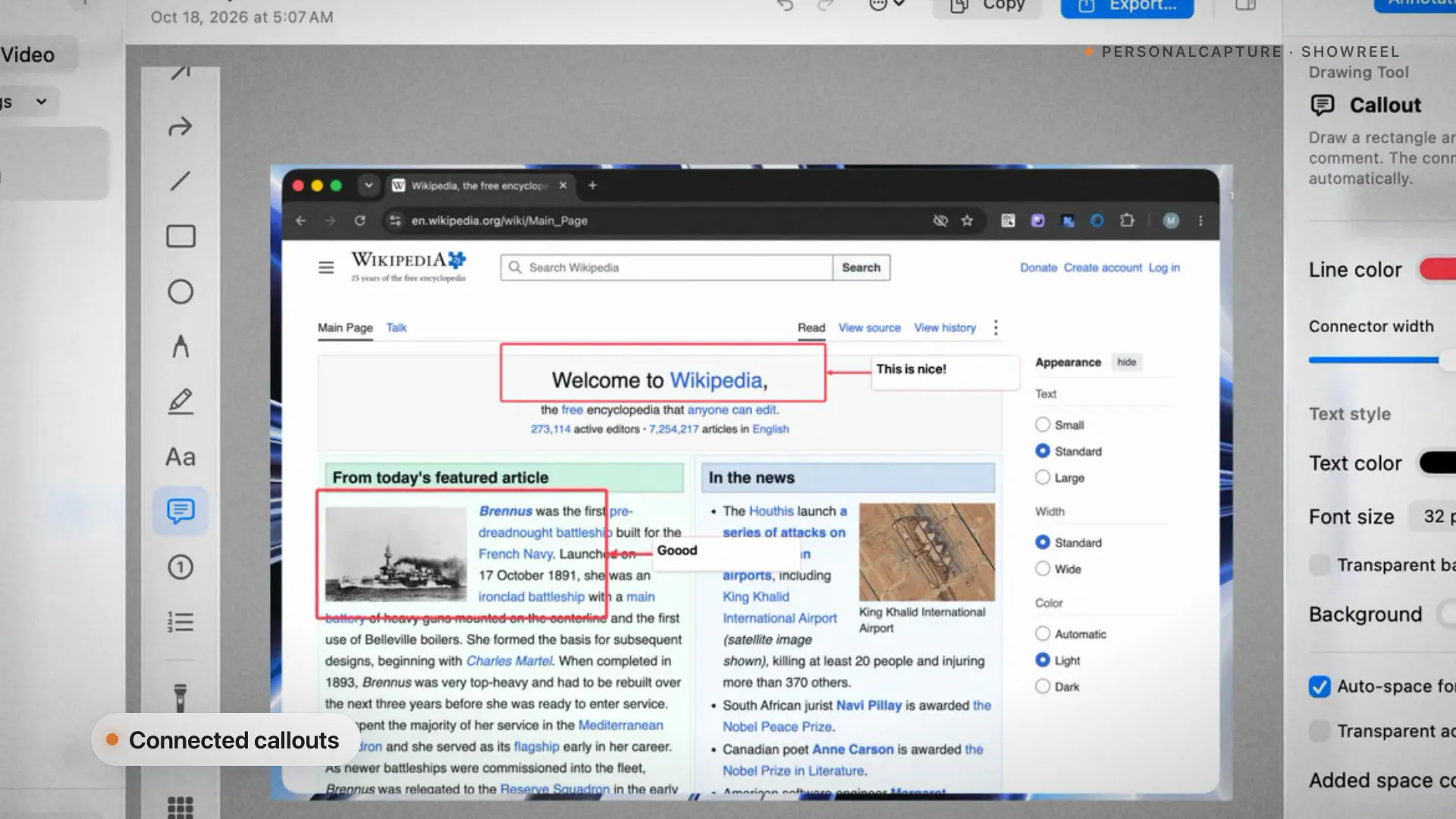Open the Font size value field
Screen dimensions: 1456x819
coord(1433,516)
